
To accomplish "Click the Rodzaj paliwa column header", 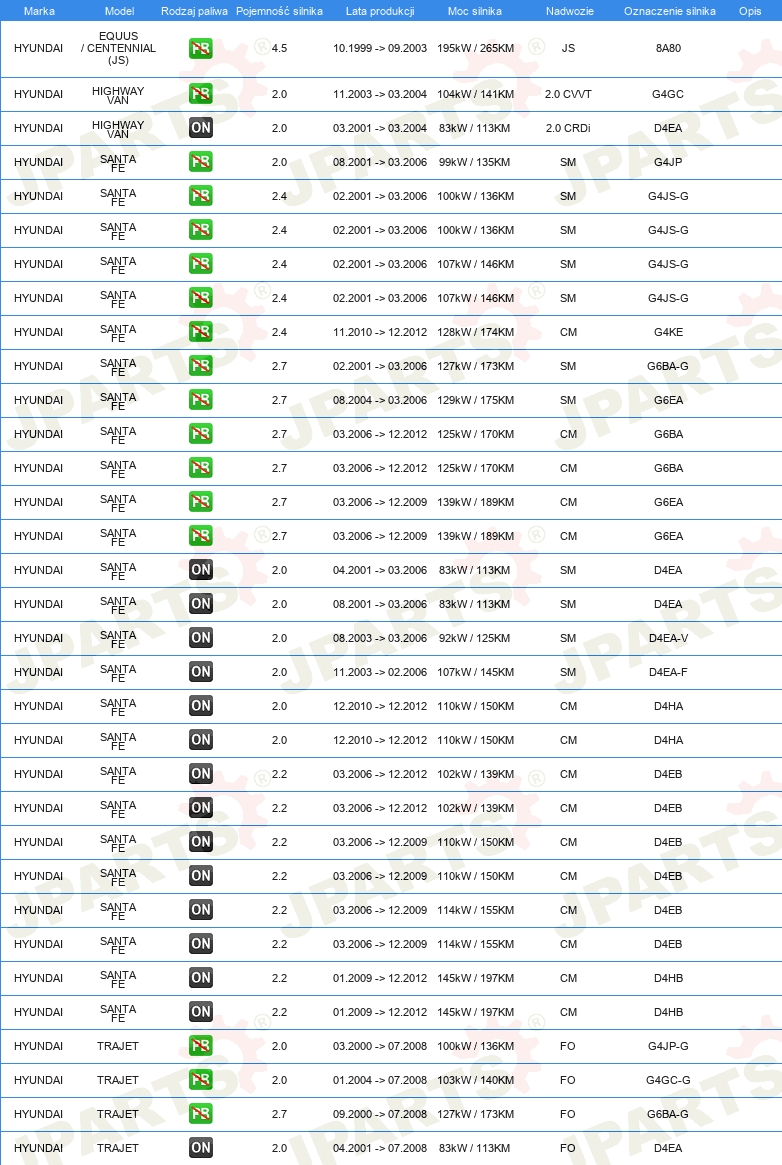I will [x=195, y=11].
